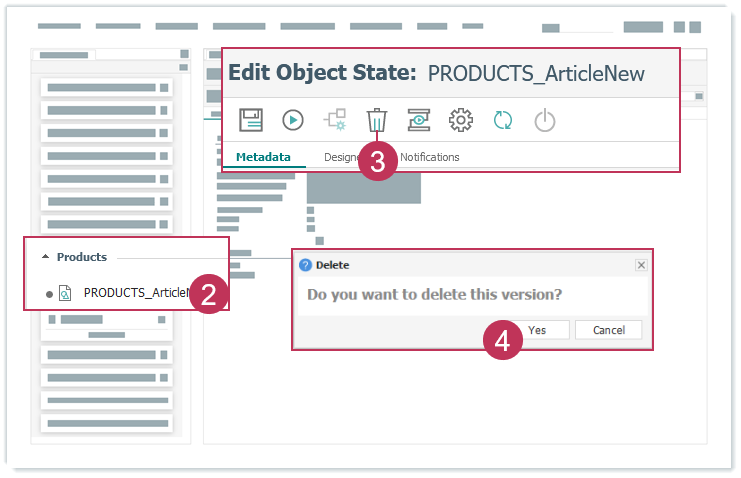The height and width of the screenshot is (478, 741).
Task: Select PRODUCTS_ArticleNew in the tree
Action: (x=136, y=293)
